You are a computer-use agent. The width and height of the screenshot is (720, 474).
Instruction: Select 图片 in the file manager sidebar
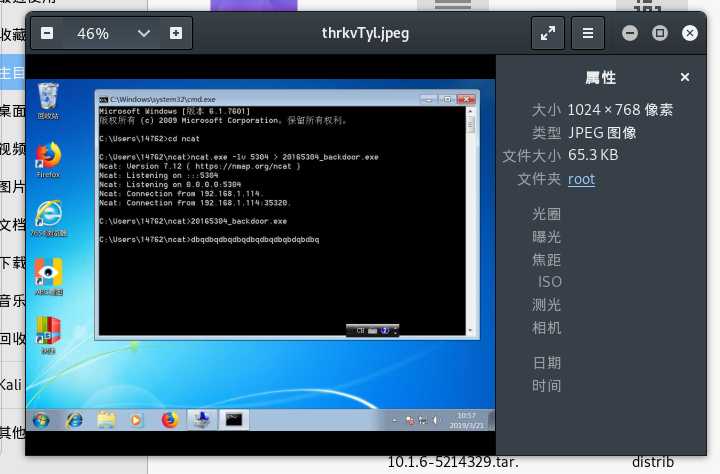[12, 187]
